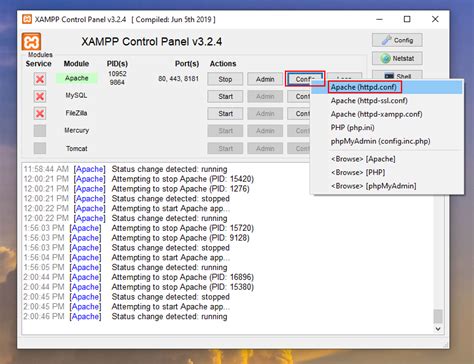Click MySQL Config dropdown button
The width and height of the screenshot is (474, 364).
tap(299, 96)
